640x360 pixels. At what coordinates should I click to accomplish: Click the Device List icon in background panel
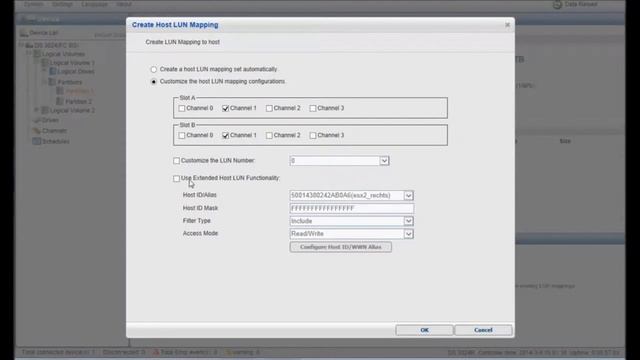(24, 33)
